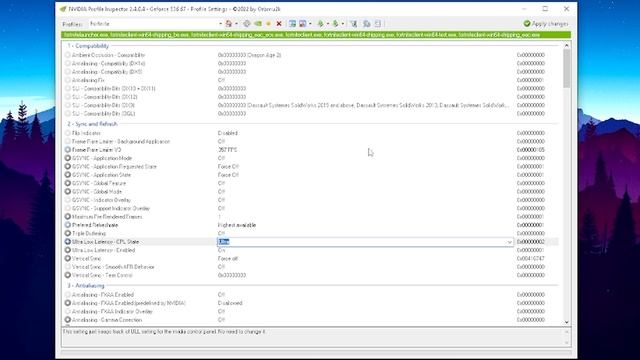This screenshot has width=640, height=360.
Task: Click the Apply changes button
Action: [546, 24]
